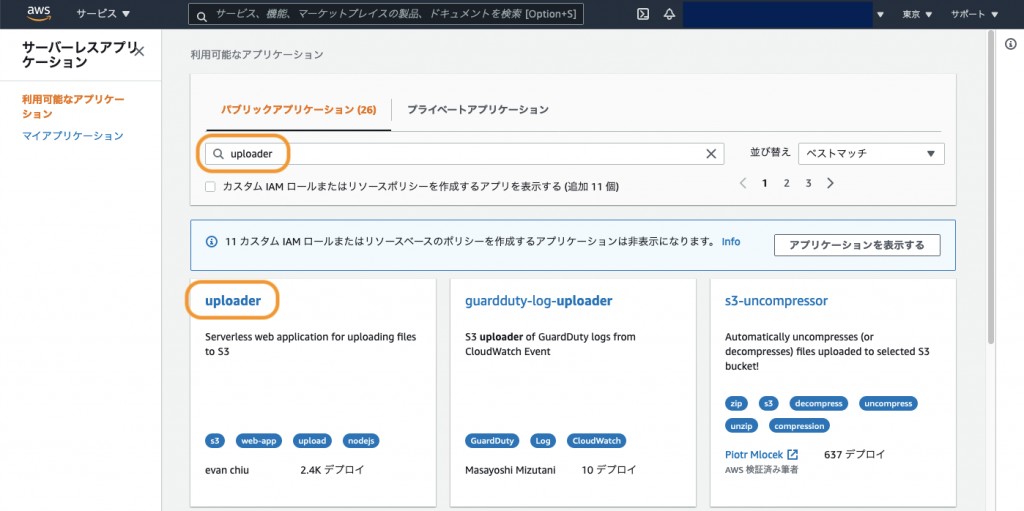Go to next results page arrow

(x=830, y=184)
